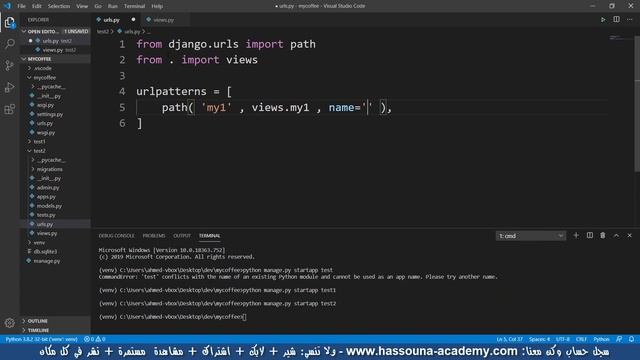Change line ending via CRLF

click(x=581, y=339)
